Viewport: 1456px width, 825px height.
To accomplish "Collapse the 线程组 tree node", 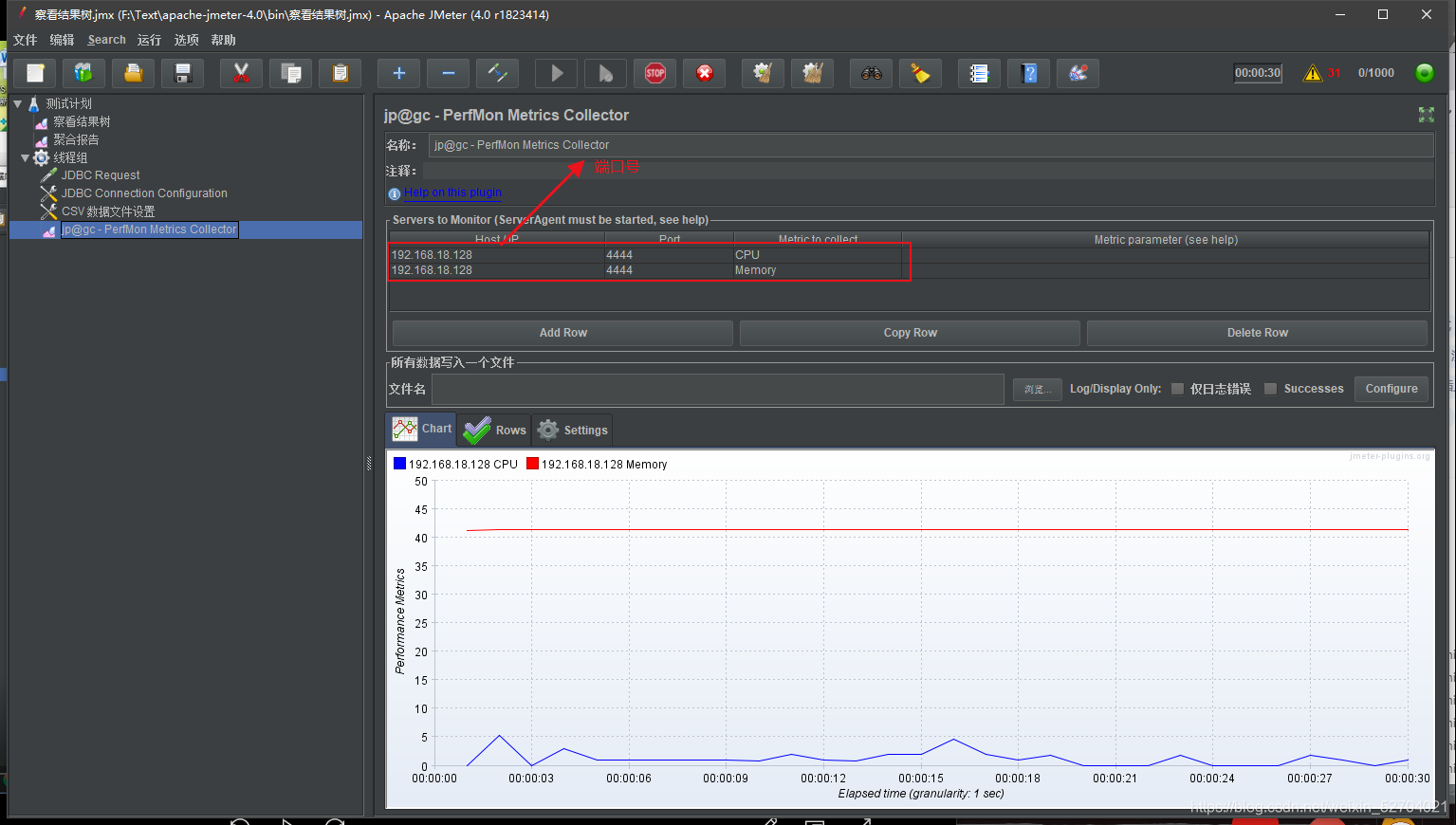I will pyautogui.click(x=26, y=157).
